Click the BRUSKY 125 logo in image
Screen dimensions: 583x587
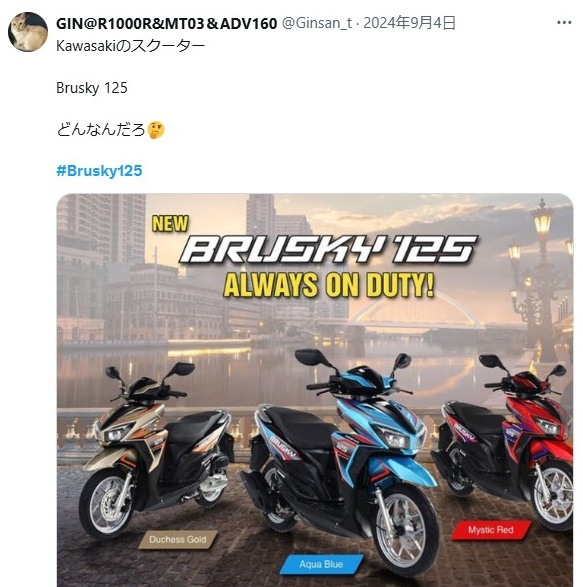pyautogui.click(x=328, y=249)
